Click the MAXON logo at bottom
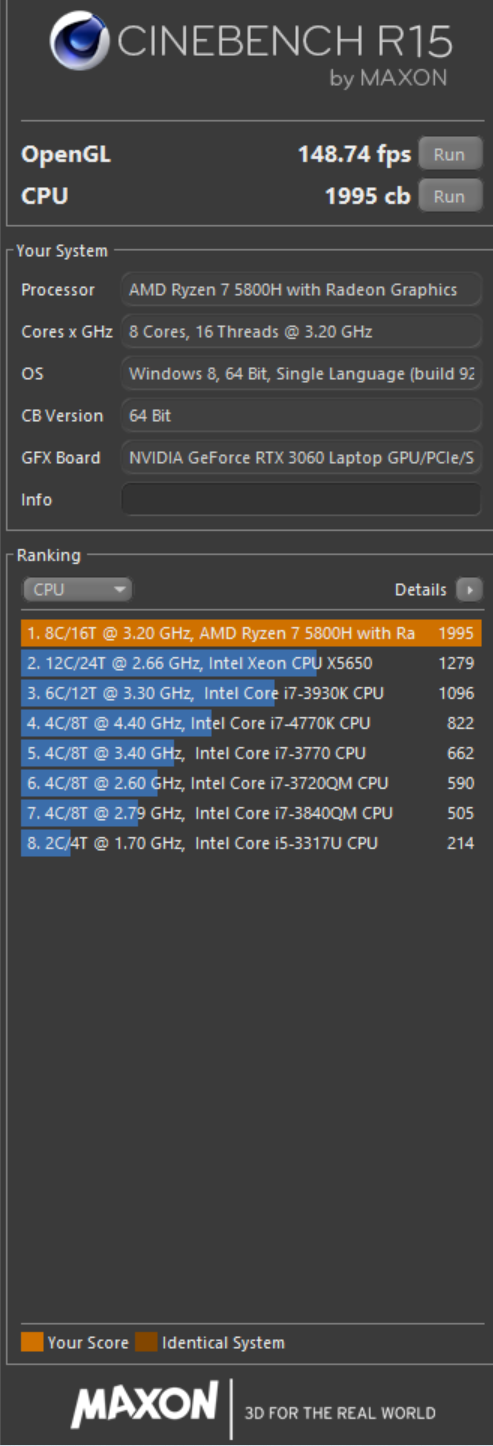 coord(144,1405)
